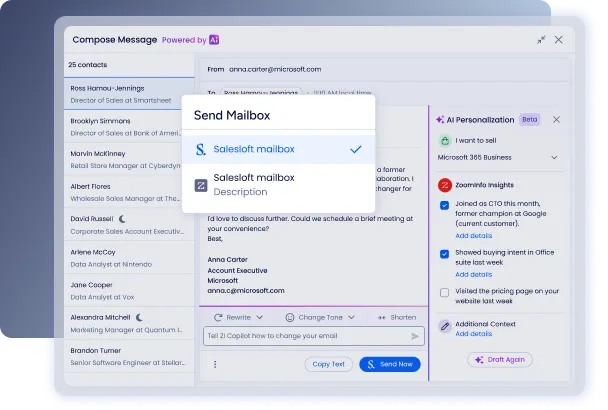Click the Draft Again button

(x=500, y=360)
